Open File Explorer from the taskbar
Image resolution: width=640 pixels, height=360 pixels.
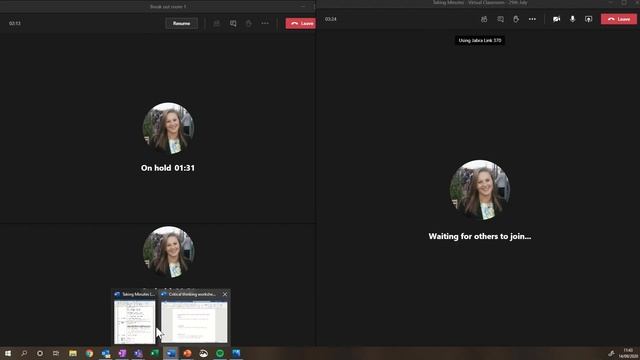[x=73, y=353]
